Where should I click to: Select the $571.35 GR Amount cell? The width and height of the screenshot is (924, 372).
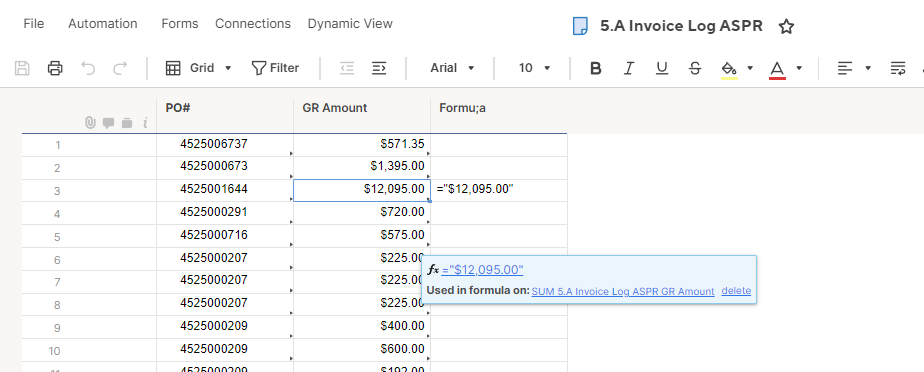362,145
